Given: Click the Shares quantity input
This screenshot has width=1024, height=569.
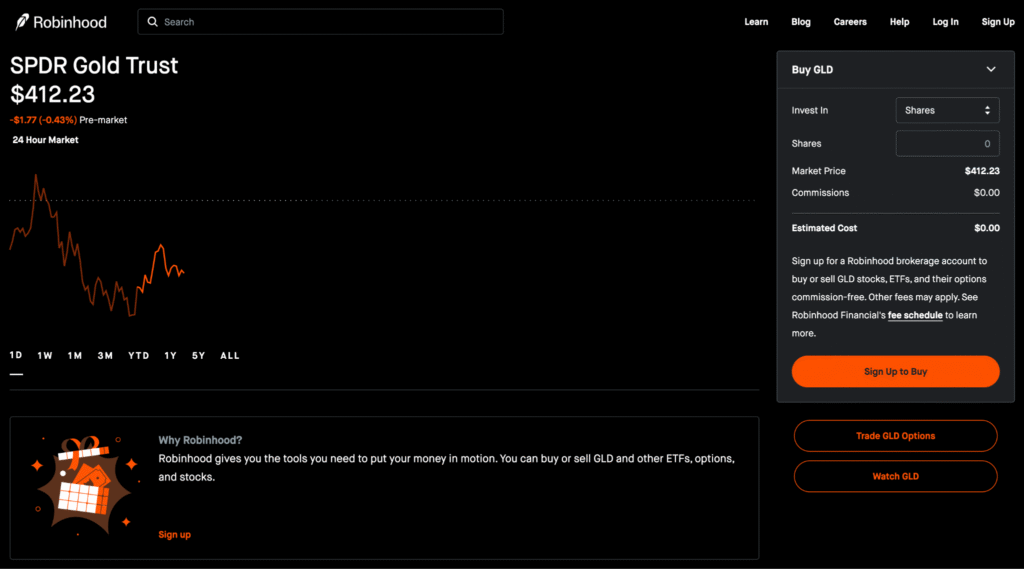Looking at the screenshot, I should 947,144.
